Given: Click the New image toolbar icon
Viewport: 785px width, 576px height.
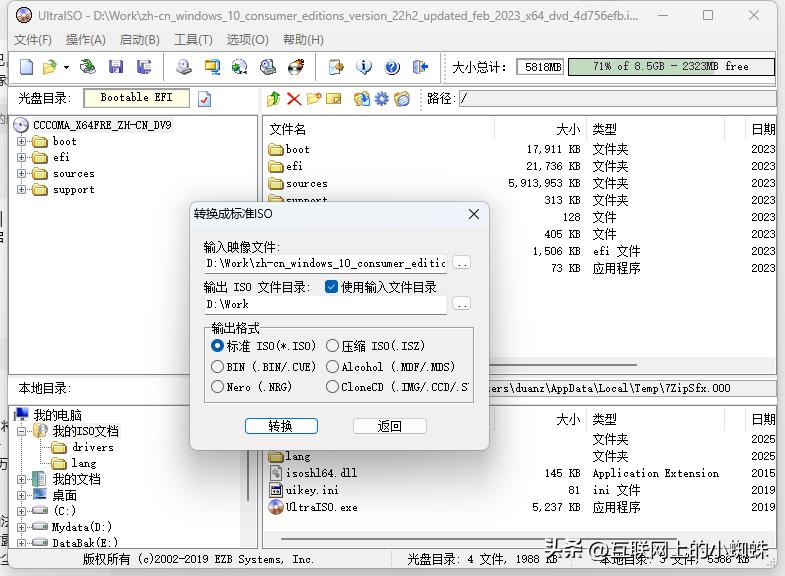Looking at the screenshot, I should (26, 67).
